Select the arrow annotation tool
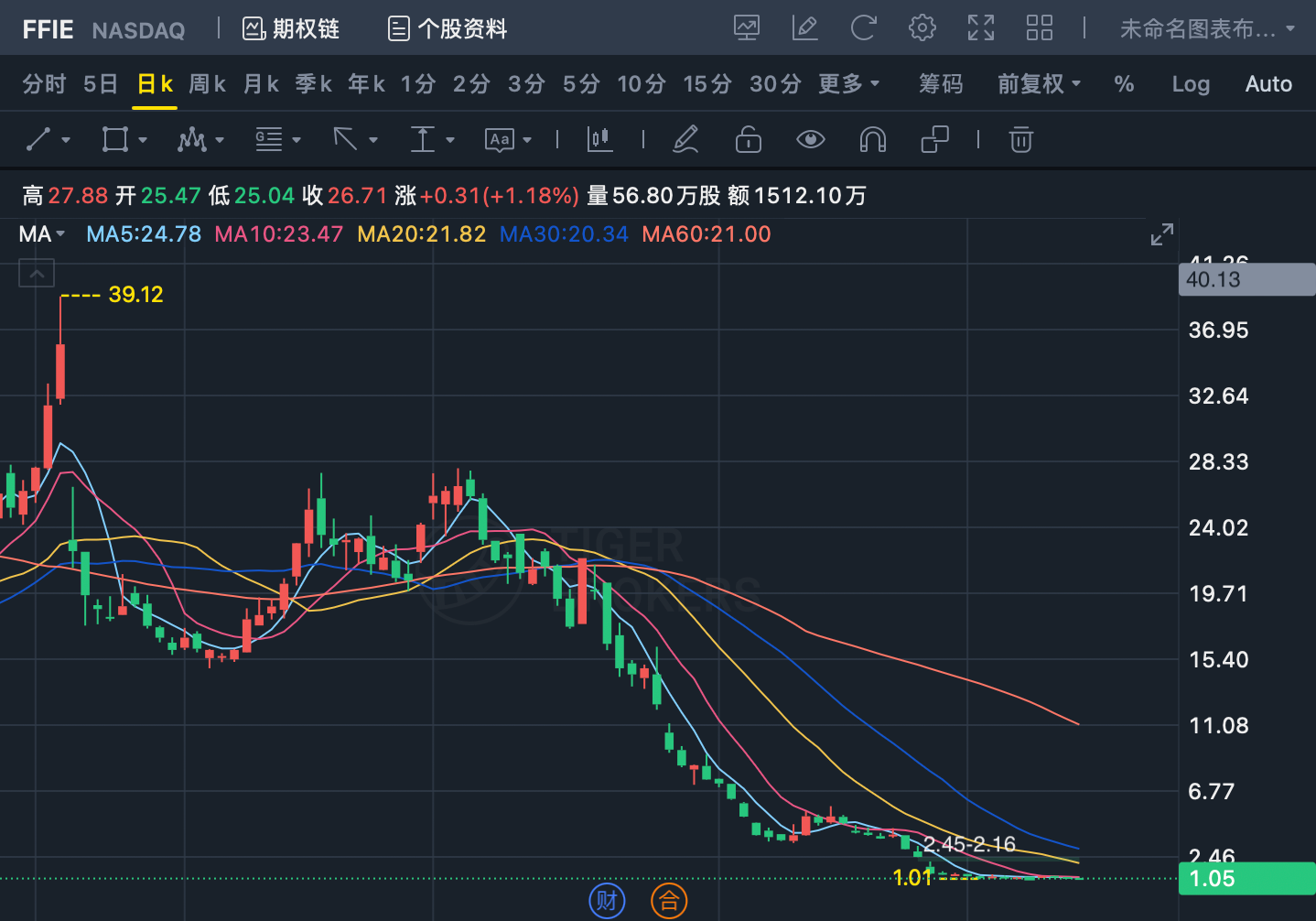Viewport: 1316px width, 921px height. [345, 139]
